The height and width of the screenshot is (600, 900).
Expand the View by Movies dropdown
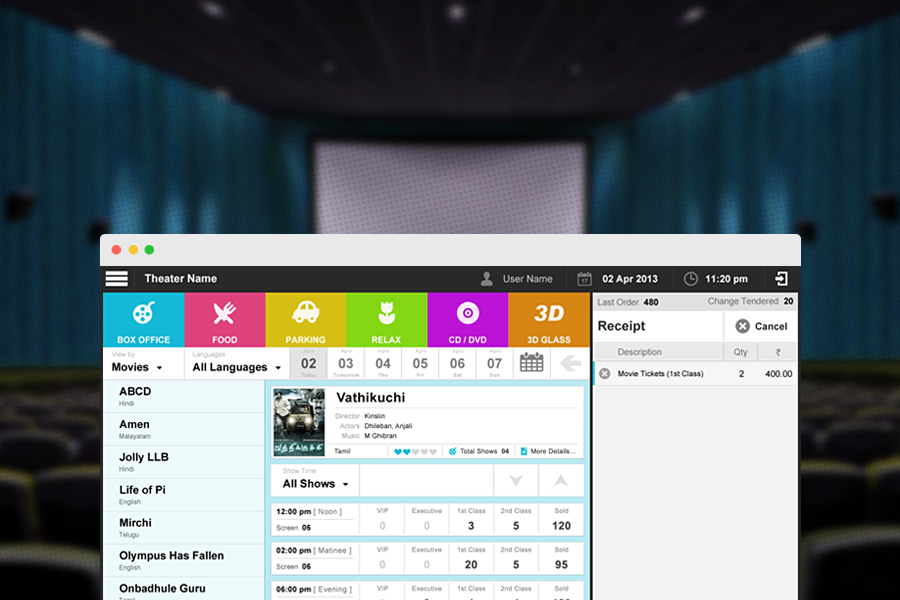pos(143,363)
